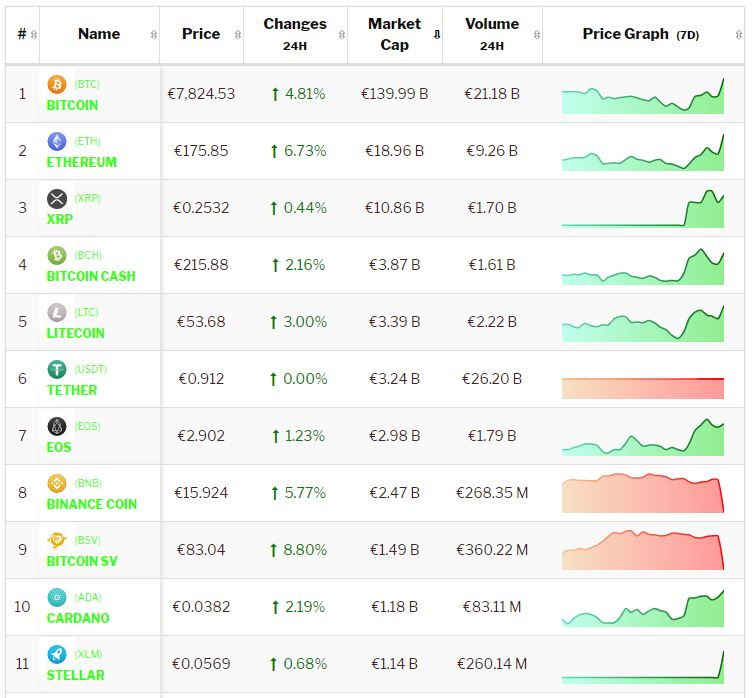This screenshot has height=698, width=752.
Task: Click the Ethereum diamond logo icon
Action: click(57, 142)
